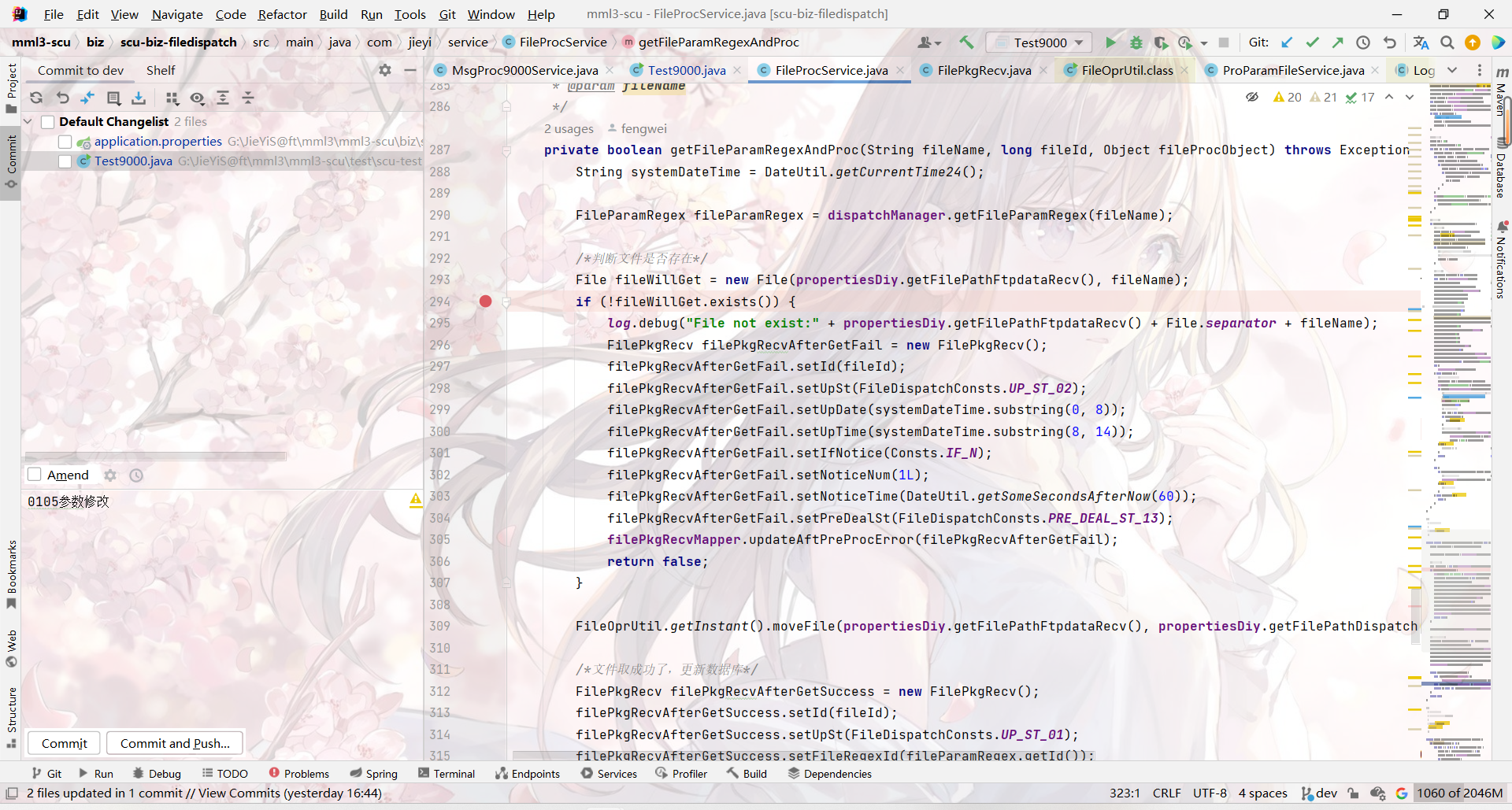Show commit message history clock icon
1512x810 pixels.
pyautogui.click(x=136, y=475)
